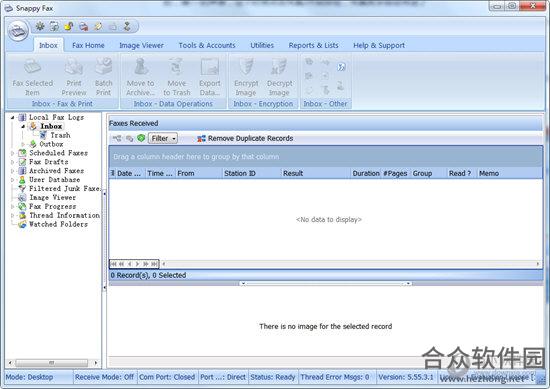Click the Outbox icon in the tree
The image size is (550, 389).
tap(33, 144)
